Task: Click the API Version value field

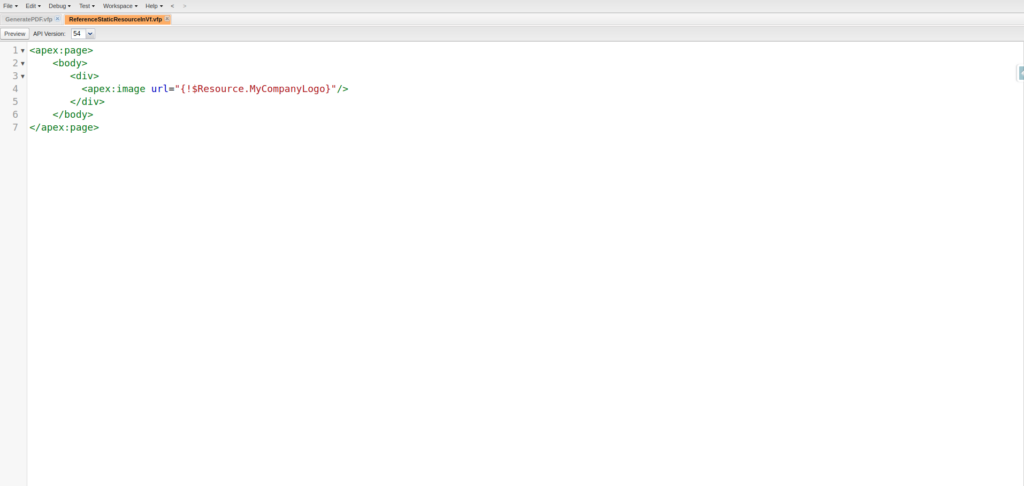Action: coord(77,34)
